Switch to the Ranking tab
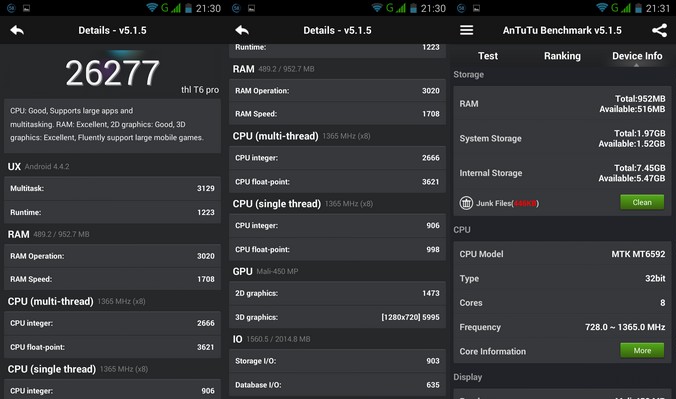Image resolution: width=676 pixels, height=399 pixels. [562, 56]
